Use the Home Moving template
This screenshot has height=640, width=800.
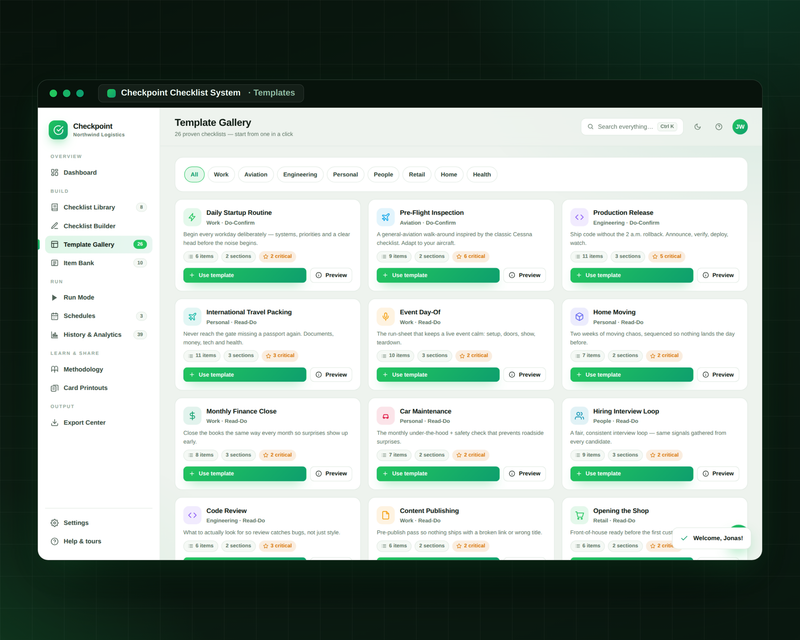tap(631, 375)
